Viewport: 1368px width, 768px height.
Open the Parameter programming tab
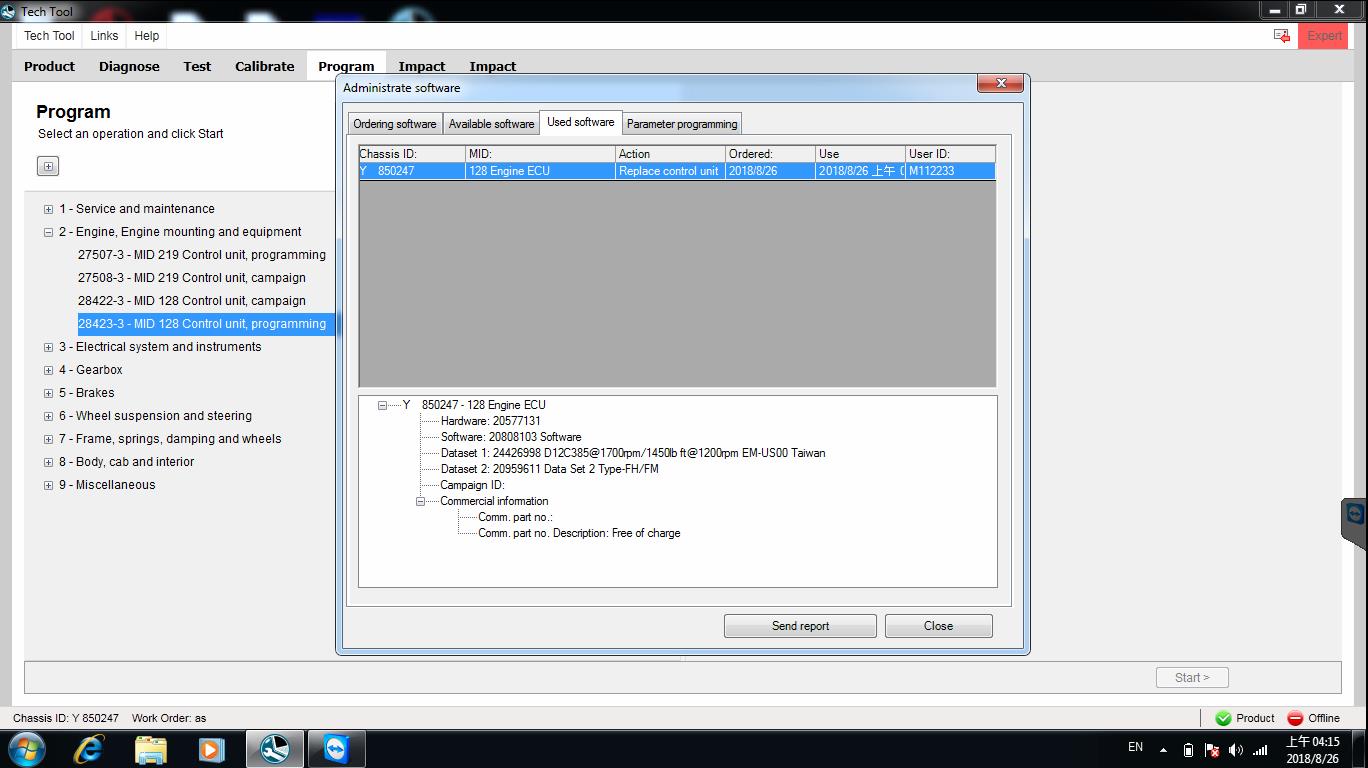click(x=682, y=124)
